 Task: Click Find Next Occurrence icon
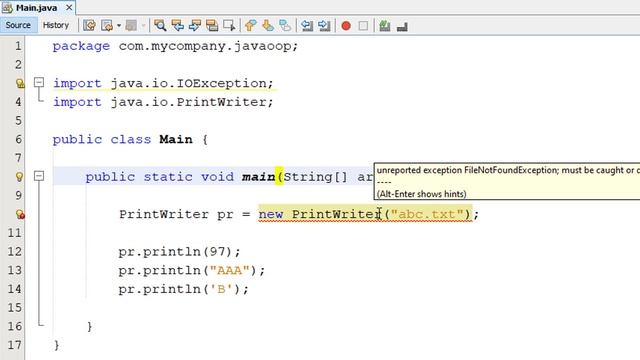tap(195, 26)
